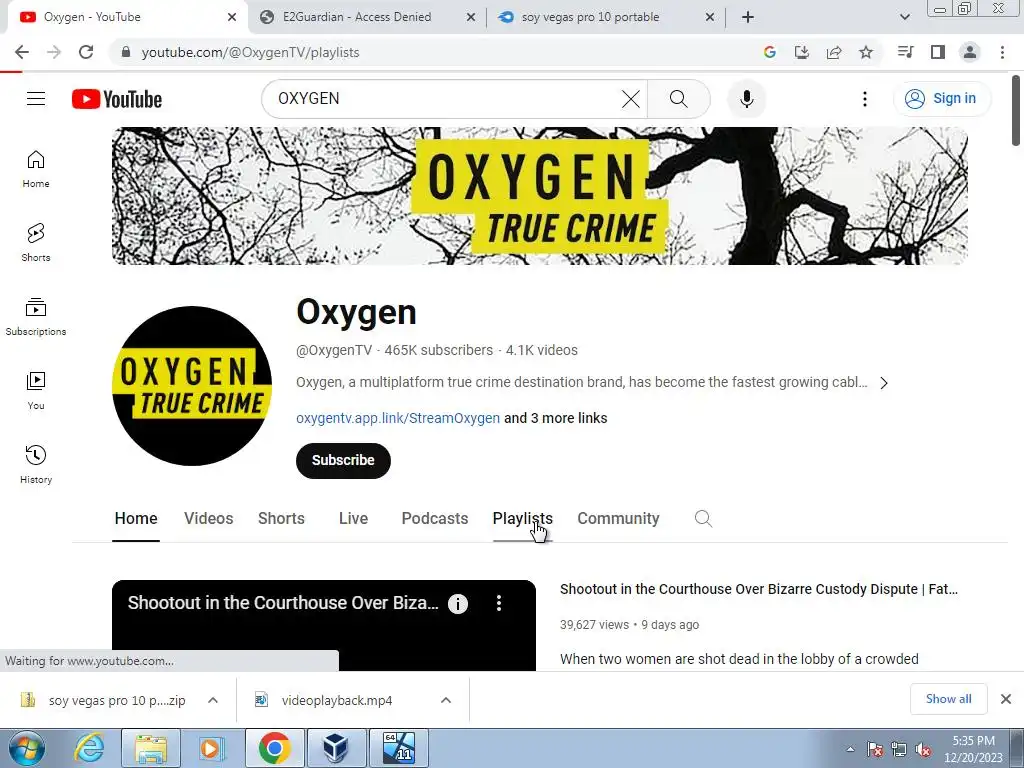Expand options for videoplayback.mp4 download
The width and height of the screenshot is (1024, 768).
click(446, 700)
